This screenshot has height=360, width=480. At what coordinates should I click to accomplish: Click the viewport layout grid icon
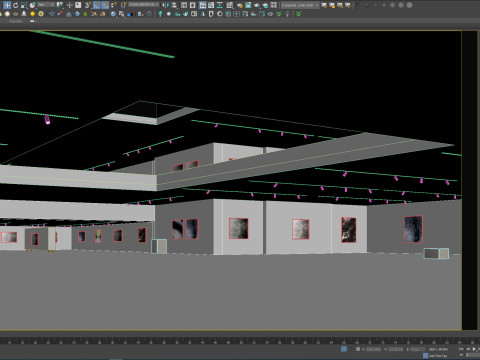(274, 5)
